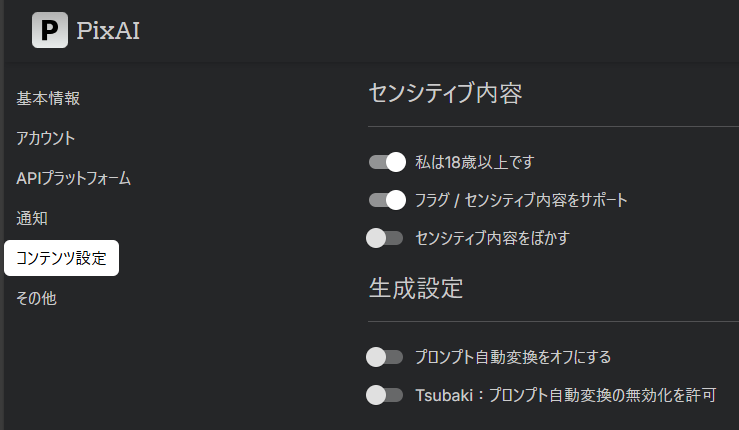Enable the Tsubaki prompt conversion switch
This screenshot has width=739, height=430.
(x=385, y=394)
